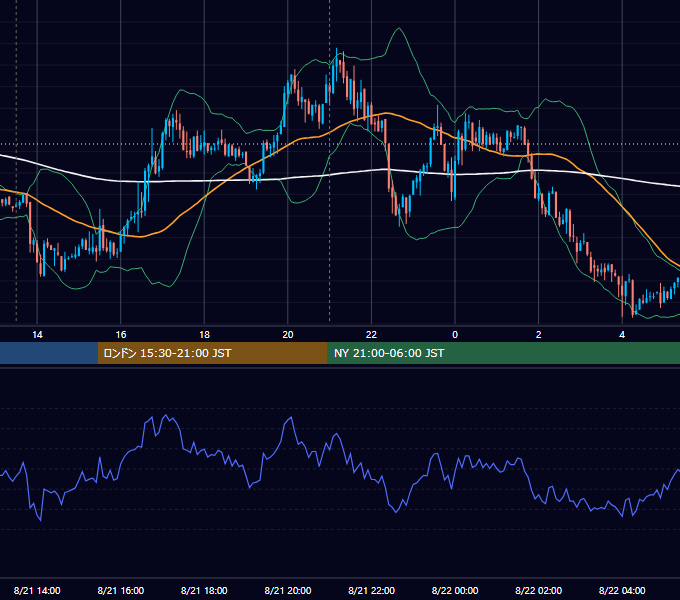This screenshot has width=680, height=600.
Task: Click the 8/21 16:00 date label
Action: tap(121, 590)
